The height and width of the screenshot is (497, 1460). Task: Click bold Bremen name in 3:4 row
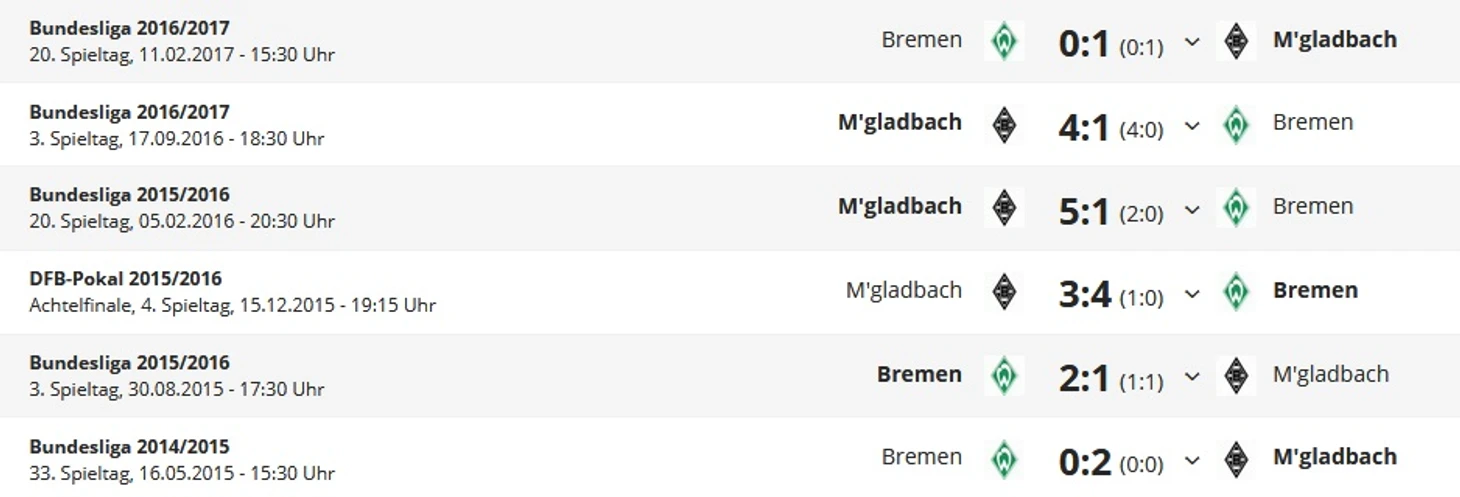1315,290
